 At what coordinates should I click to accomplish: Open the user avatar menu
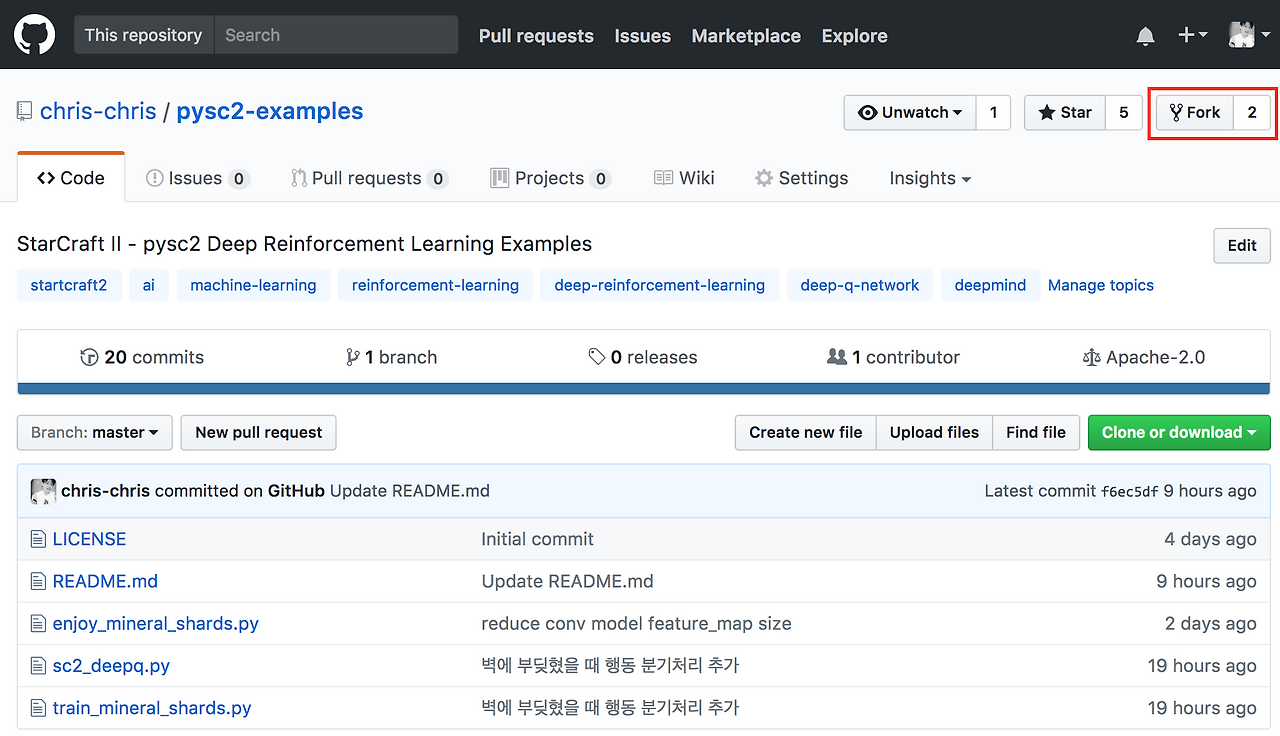pyautogui.click(x=1249, y=35)
